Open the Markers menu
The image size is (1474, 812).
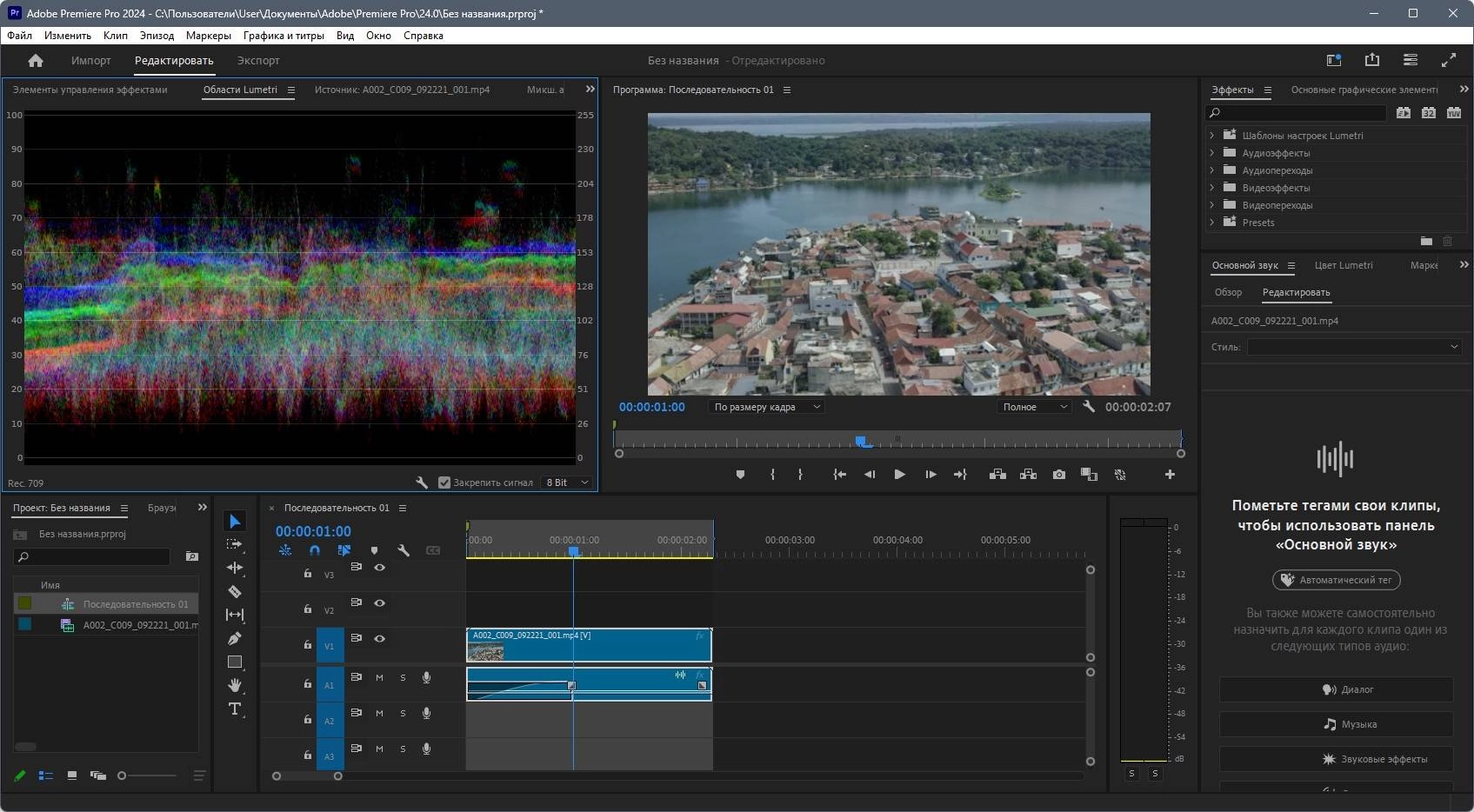click(209, 36)
